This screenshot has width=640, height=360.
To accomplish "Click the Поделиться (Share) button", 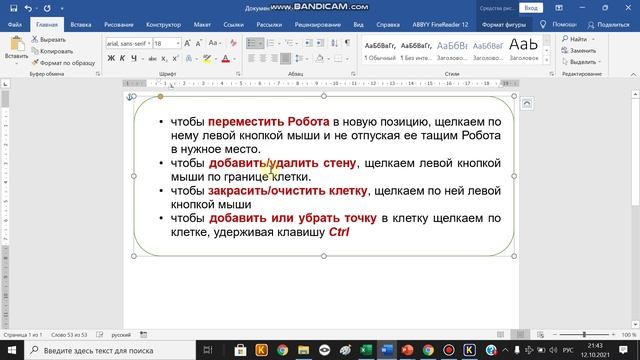I will click(609, 25).
